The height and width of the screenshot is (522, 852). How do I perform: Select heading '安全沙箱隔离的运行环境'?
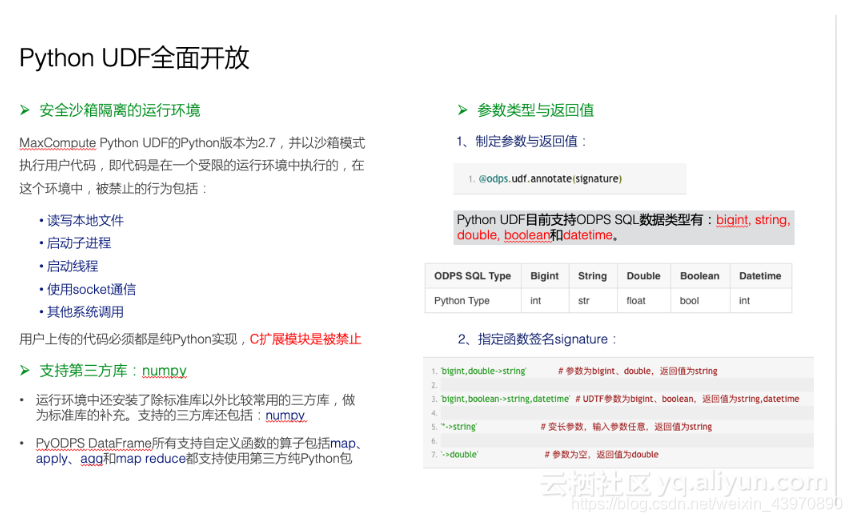(120, 110)
